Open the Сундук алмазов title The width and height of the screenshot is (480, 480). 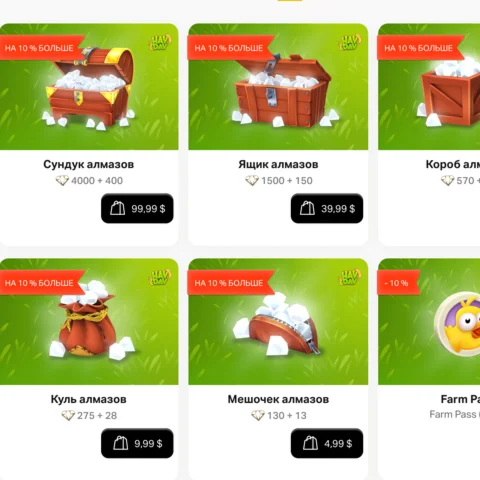coord(89,164)
